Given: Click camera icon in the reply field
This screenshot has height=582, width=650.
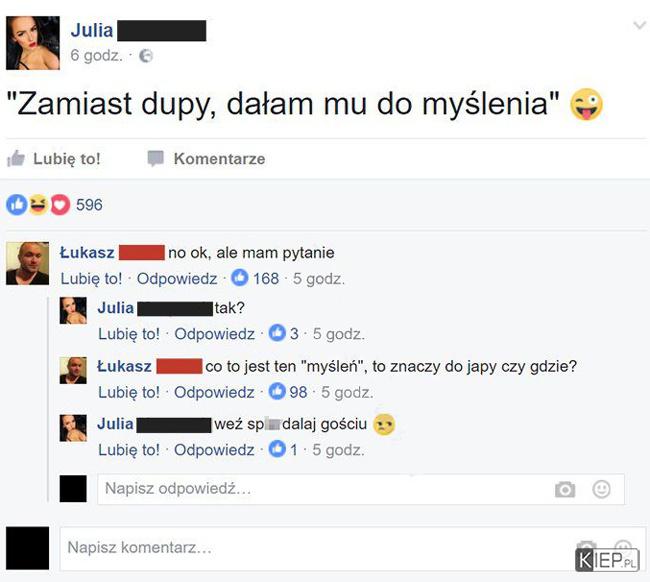Looking at the screenshot, I should pos(565,490).
